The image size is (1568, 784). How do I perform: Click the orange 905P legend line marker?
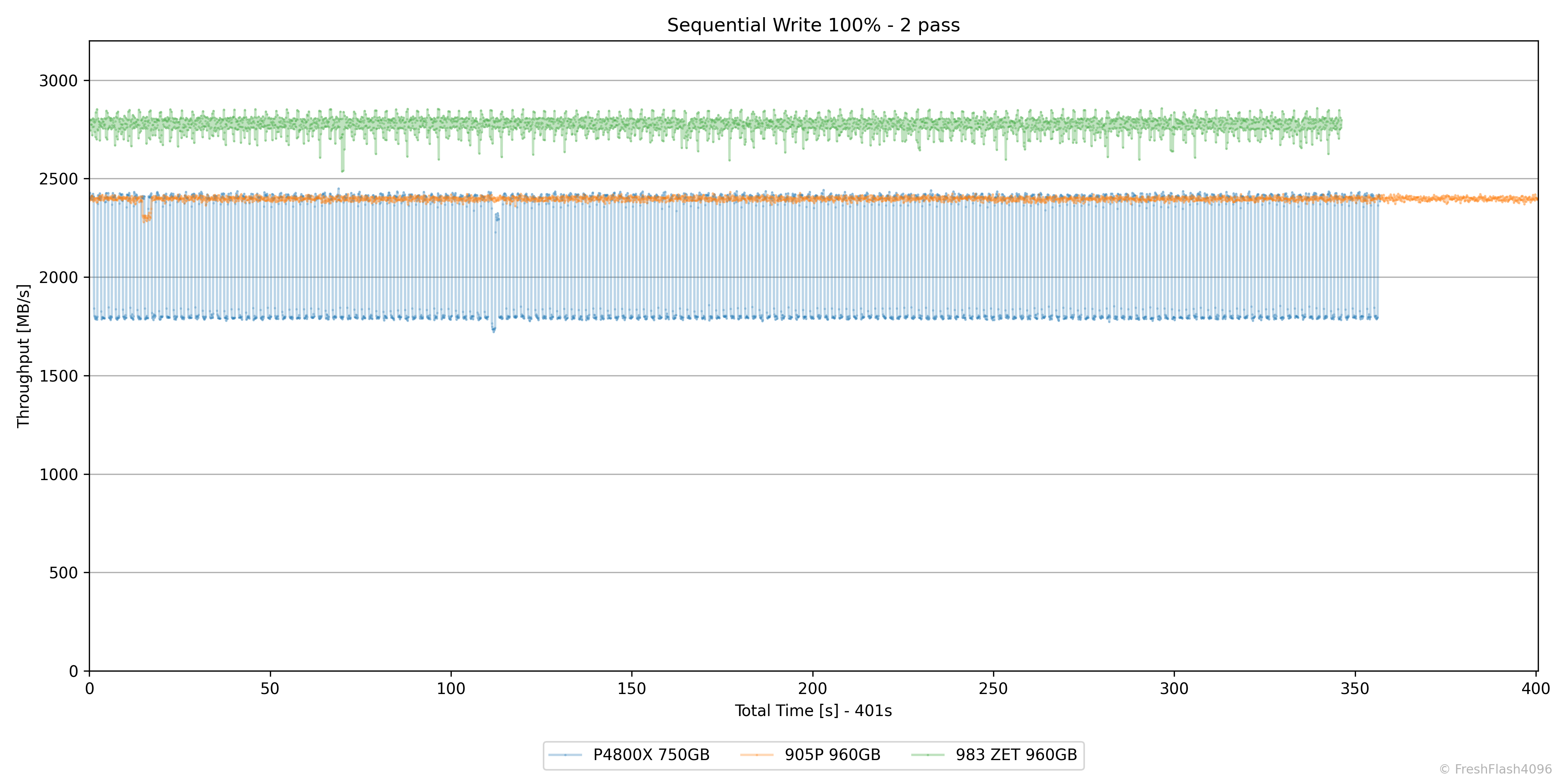click(x=757, y=755)
